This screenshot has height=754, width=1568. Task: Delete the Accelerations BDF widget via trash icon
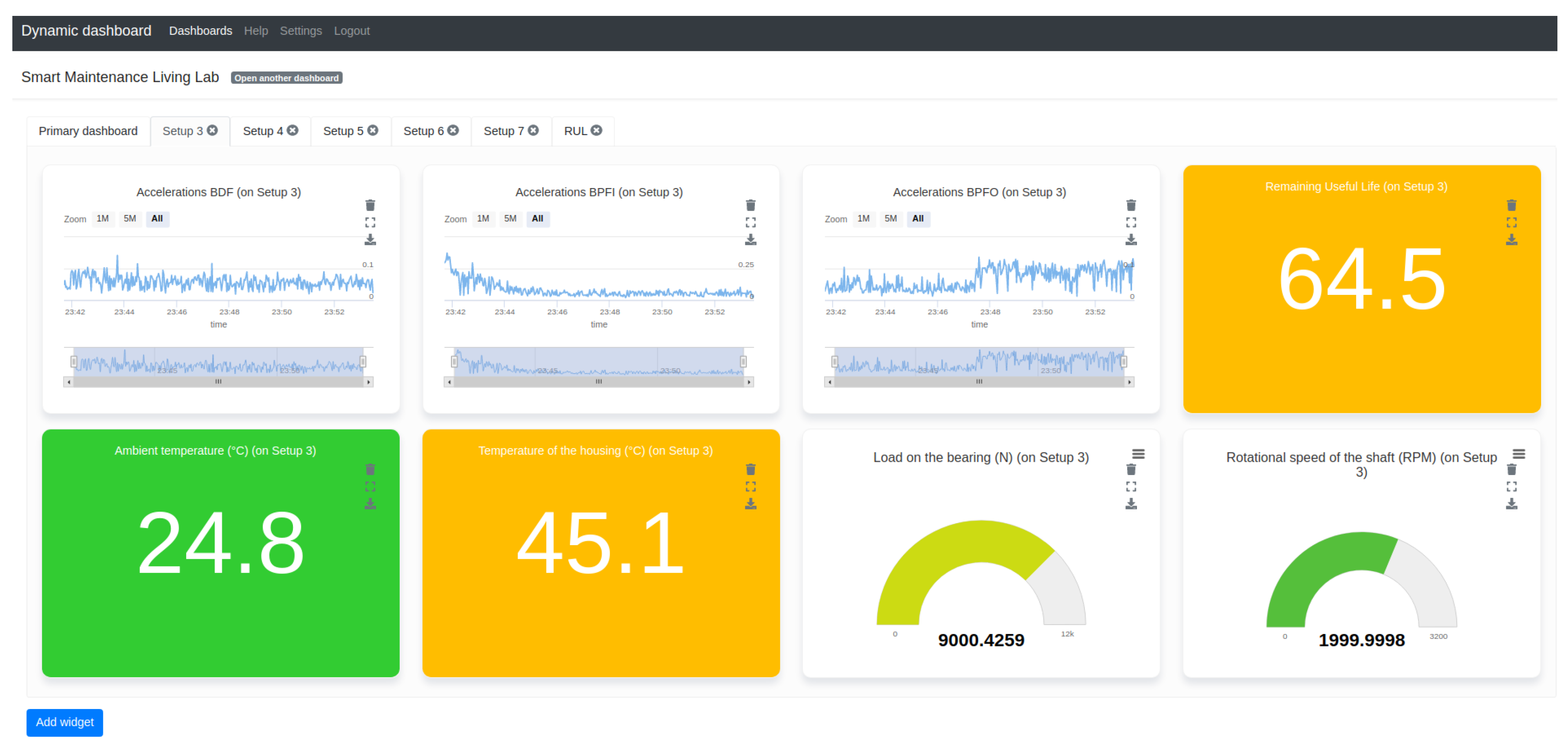pos(370,205)
